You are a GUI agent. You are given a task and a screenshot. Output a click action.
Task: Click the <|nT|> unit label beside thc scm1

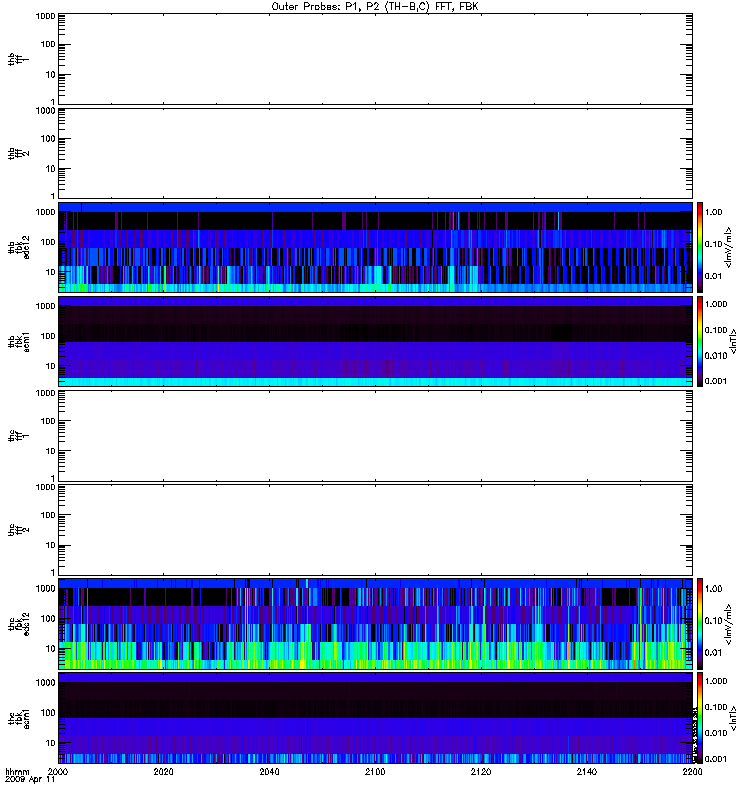click(x=733, y=718)
